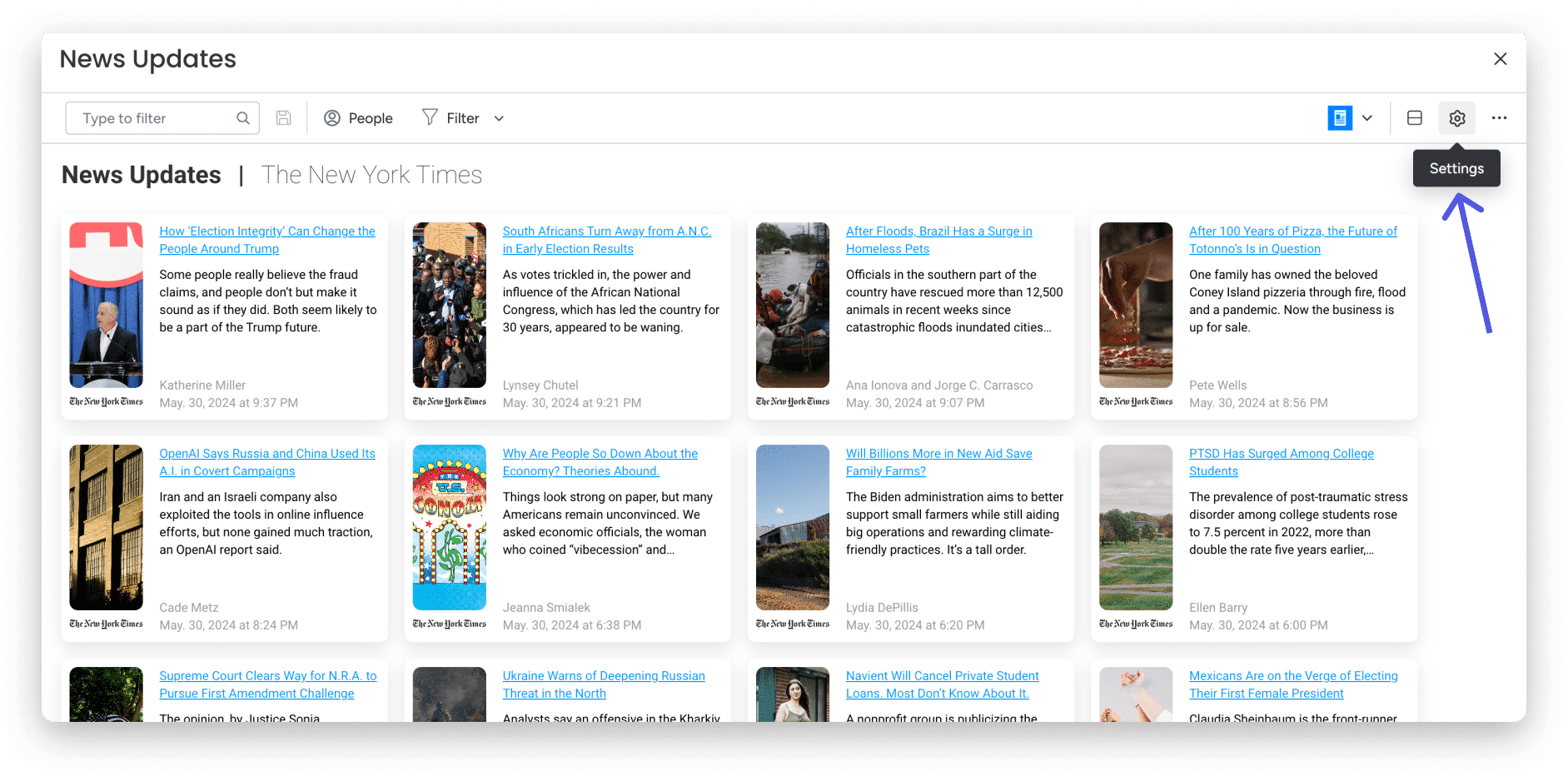Click the date 'May. 30, 2024 at 9:07 PM'
Screen dimensions: 1568x776
point(915,403)
